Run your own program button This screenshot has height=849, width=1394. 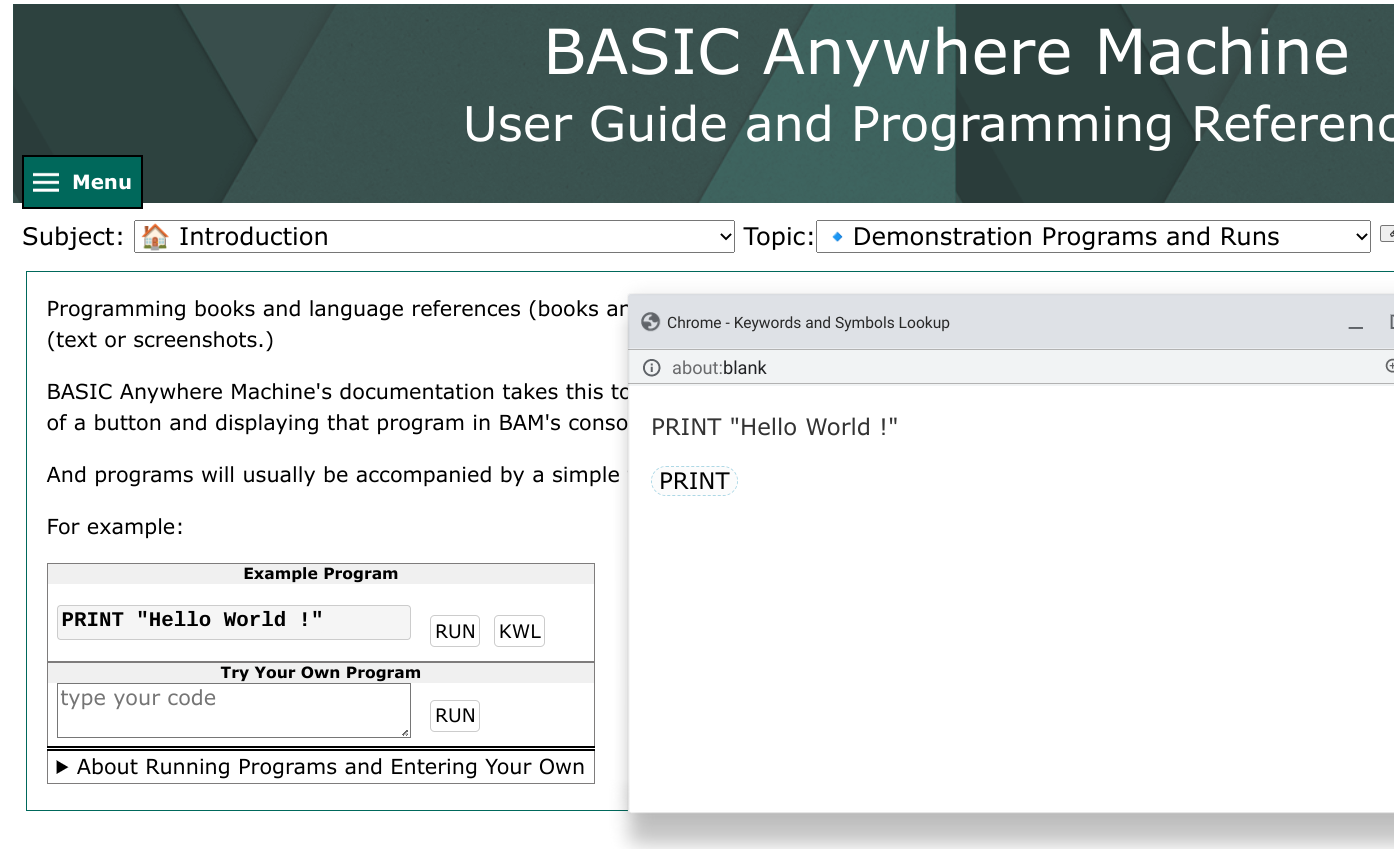click(x=455, y=715)
